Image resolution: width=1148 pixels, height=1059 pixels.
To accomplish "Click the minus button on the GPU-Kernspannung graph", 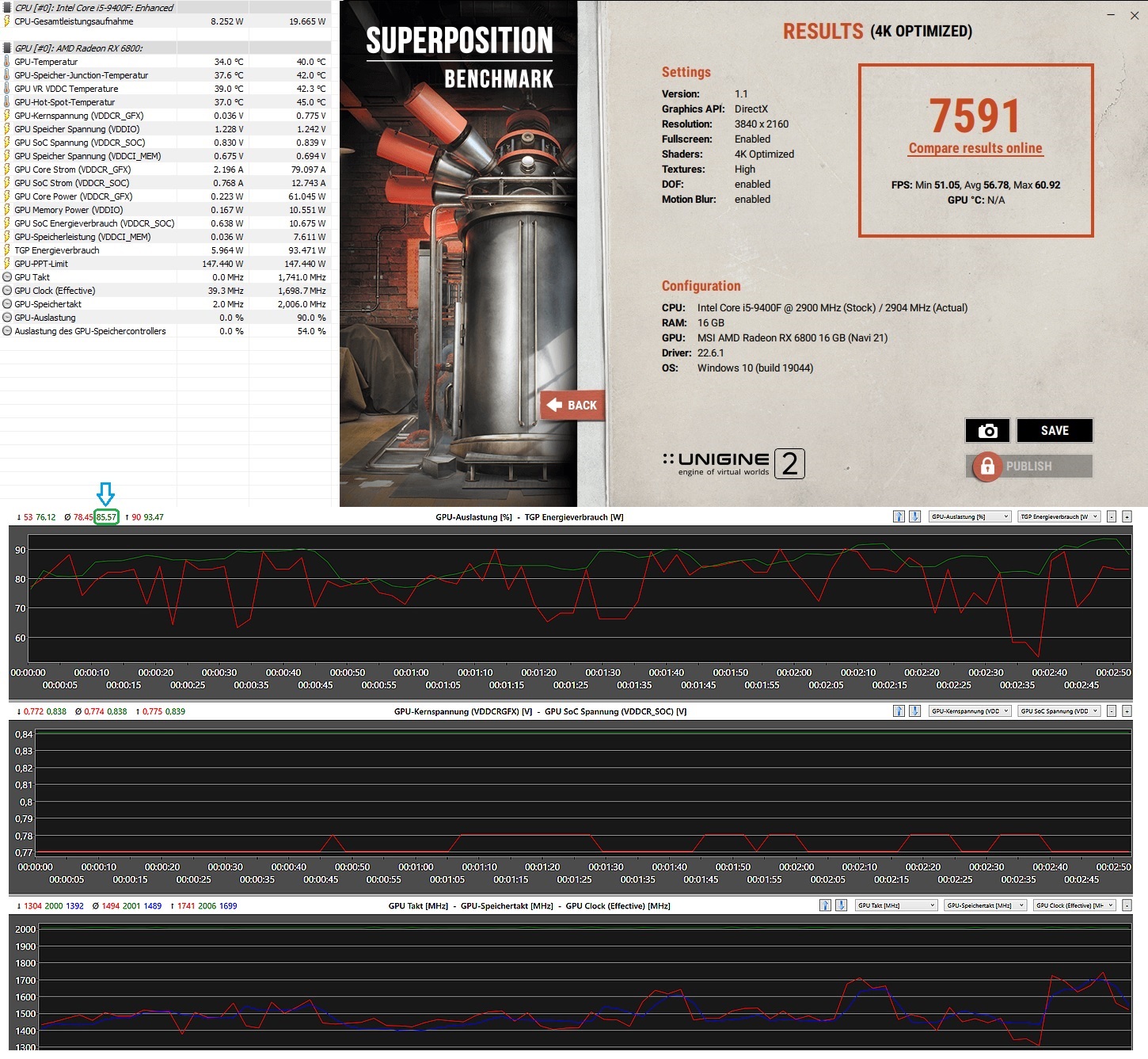I will (x=1112, y=711).
